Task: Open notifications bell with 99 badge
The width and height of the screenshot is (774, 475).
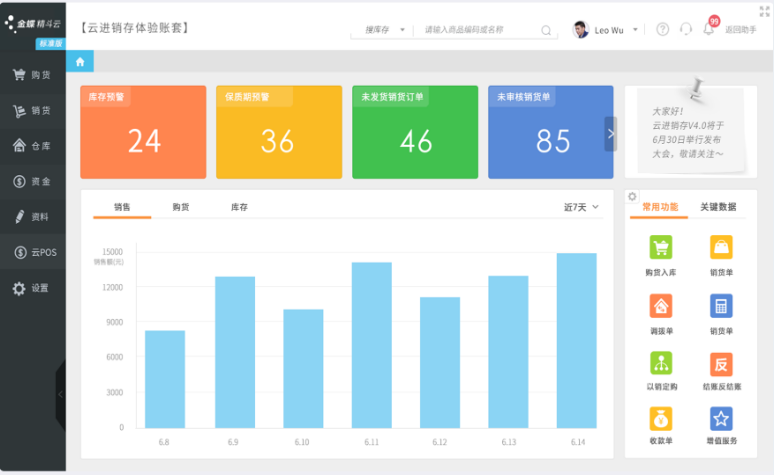Action: click(709, 28)
